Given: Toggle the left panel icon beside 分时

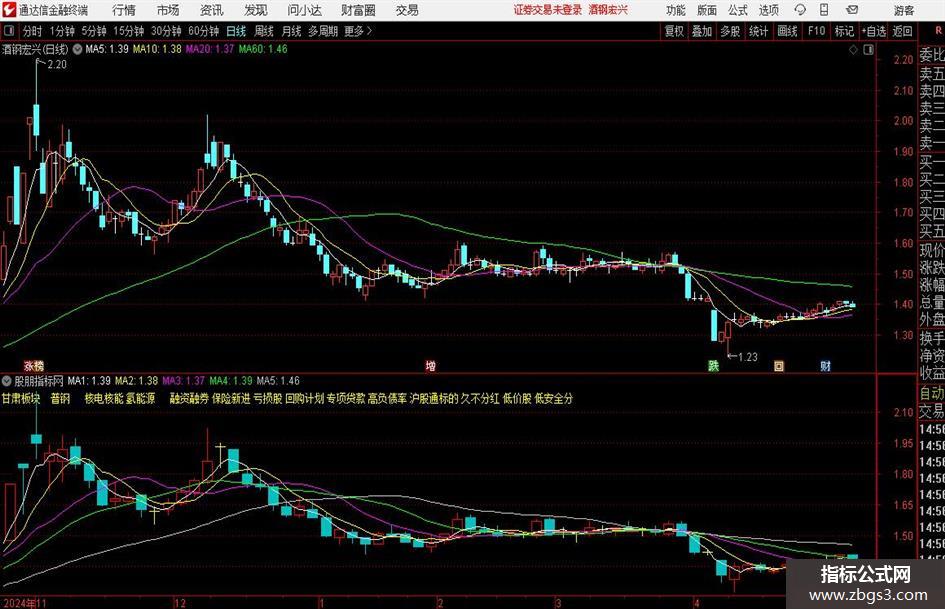Looking at the screenshot, I should 9,31.
